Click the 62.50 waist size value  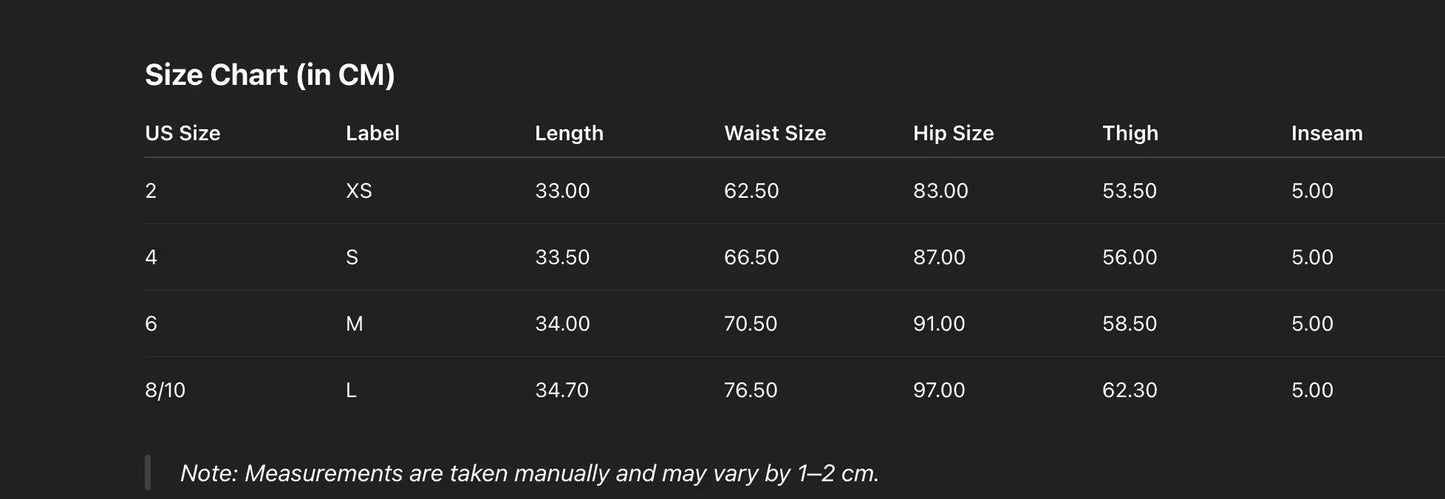coord(751,191)
